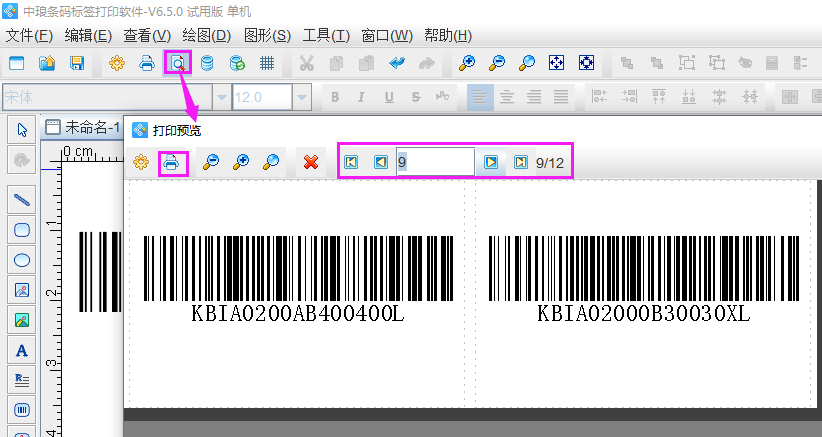Open the 文件(F) menu
The width and height of the screenshot is (822, 437).
[x=29, y=36]
